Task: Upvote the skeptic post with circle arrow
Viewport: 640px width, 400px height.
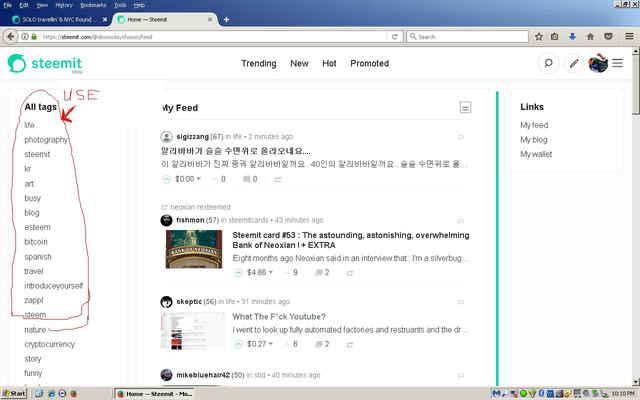Action: [239, 344]
